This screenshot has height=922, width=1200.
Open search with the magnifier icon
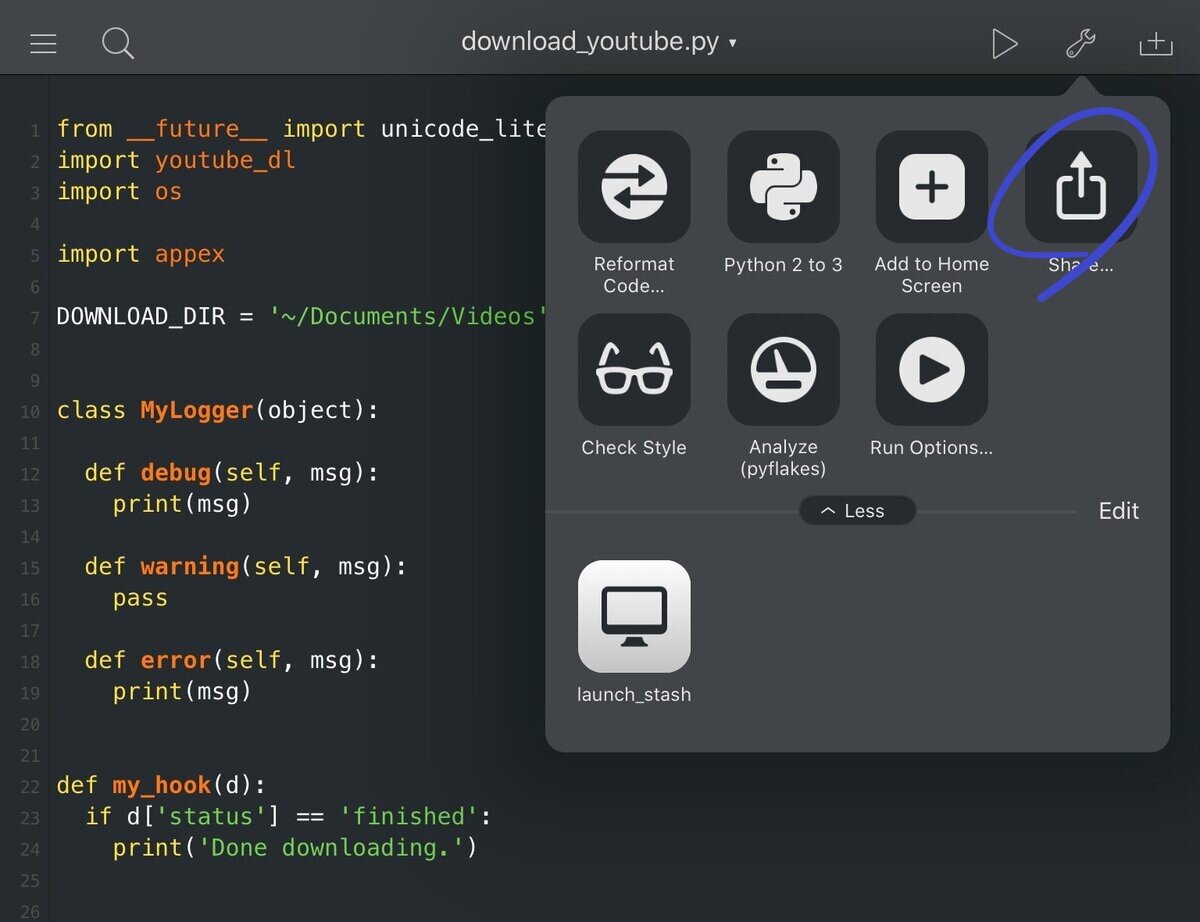pyautogui.click(x=117, y=43)
